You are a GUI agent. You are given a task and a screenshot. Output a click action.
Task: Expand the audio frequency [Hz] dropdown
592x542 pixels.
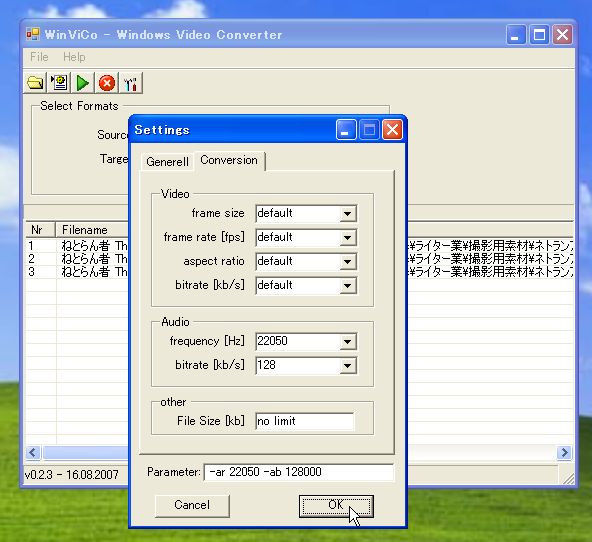click(347, 342)
